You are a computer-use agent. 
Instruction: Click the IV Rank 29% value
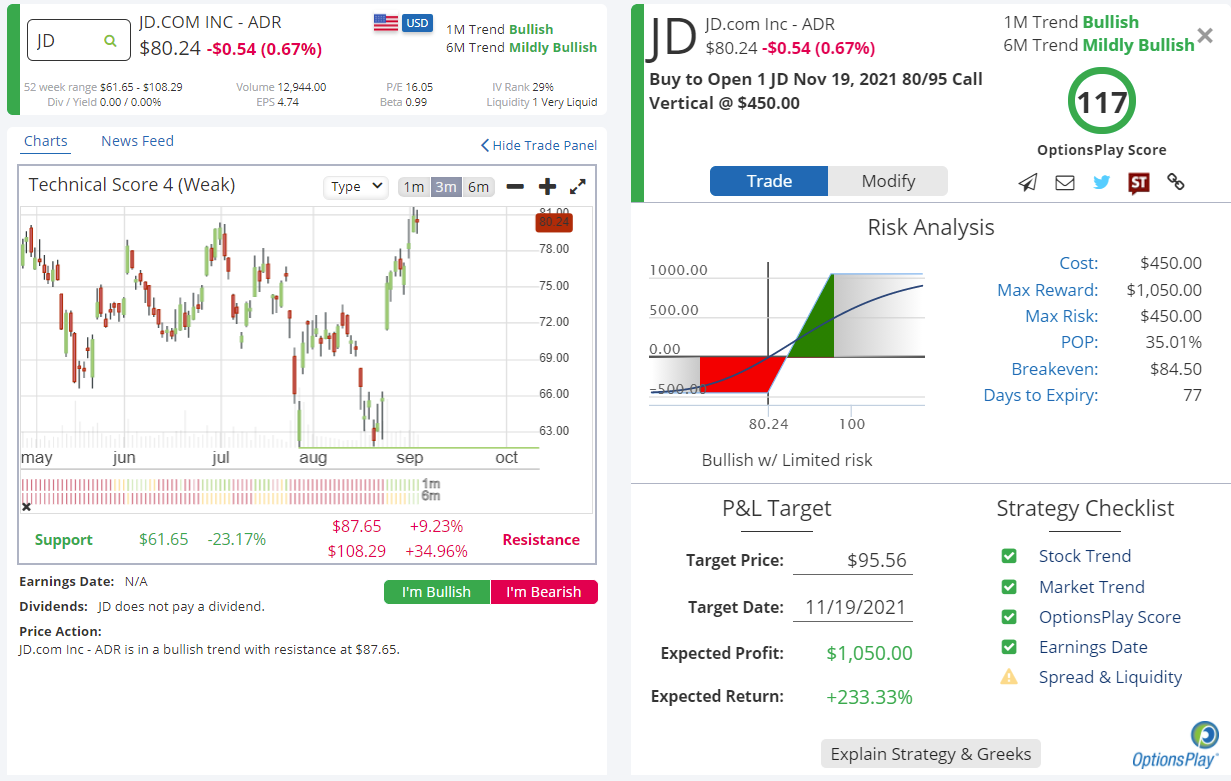pyautogui.click(x=544, y=87)
